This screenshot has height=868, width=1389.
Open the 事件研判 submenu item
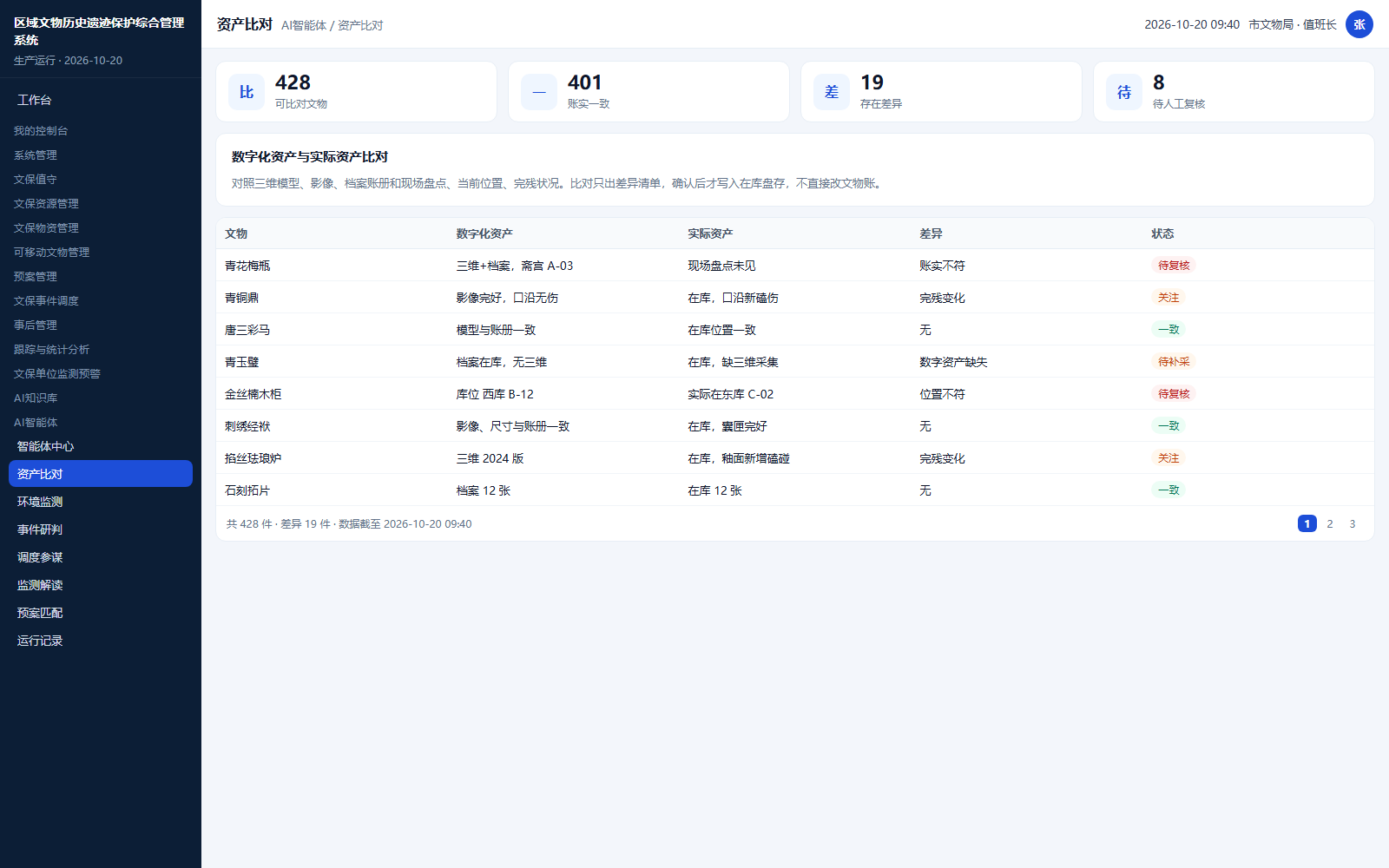pyautogui.click(x=101, y=529)
